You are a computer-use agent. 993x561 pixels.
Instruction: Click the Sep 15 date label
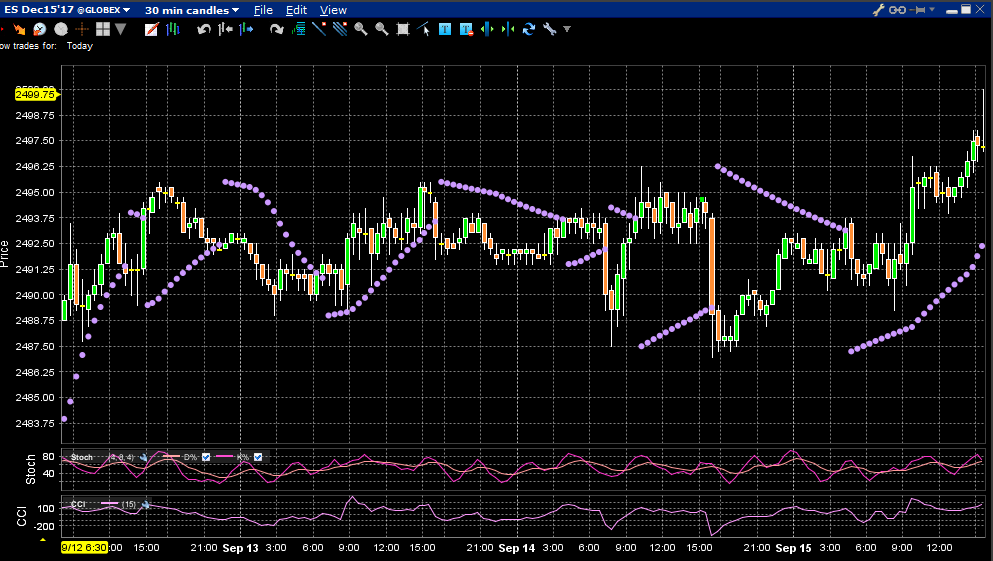(x=793, y=548)
